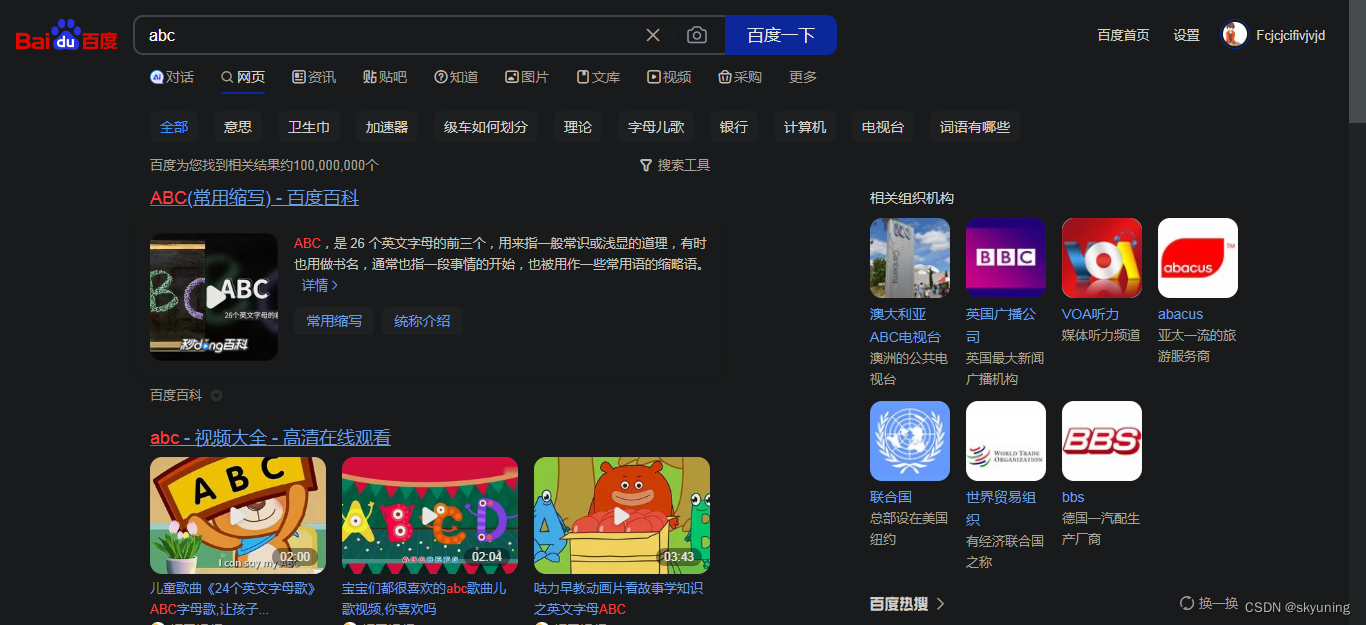The height and width of the screenshot is (625, 1366).
Task: Select the 网页 tab
Action: point(243,77)
